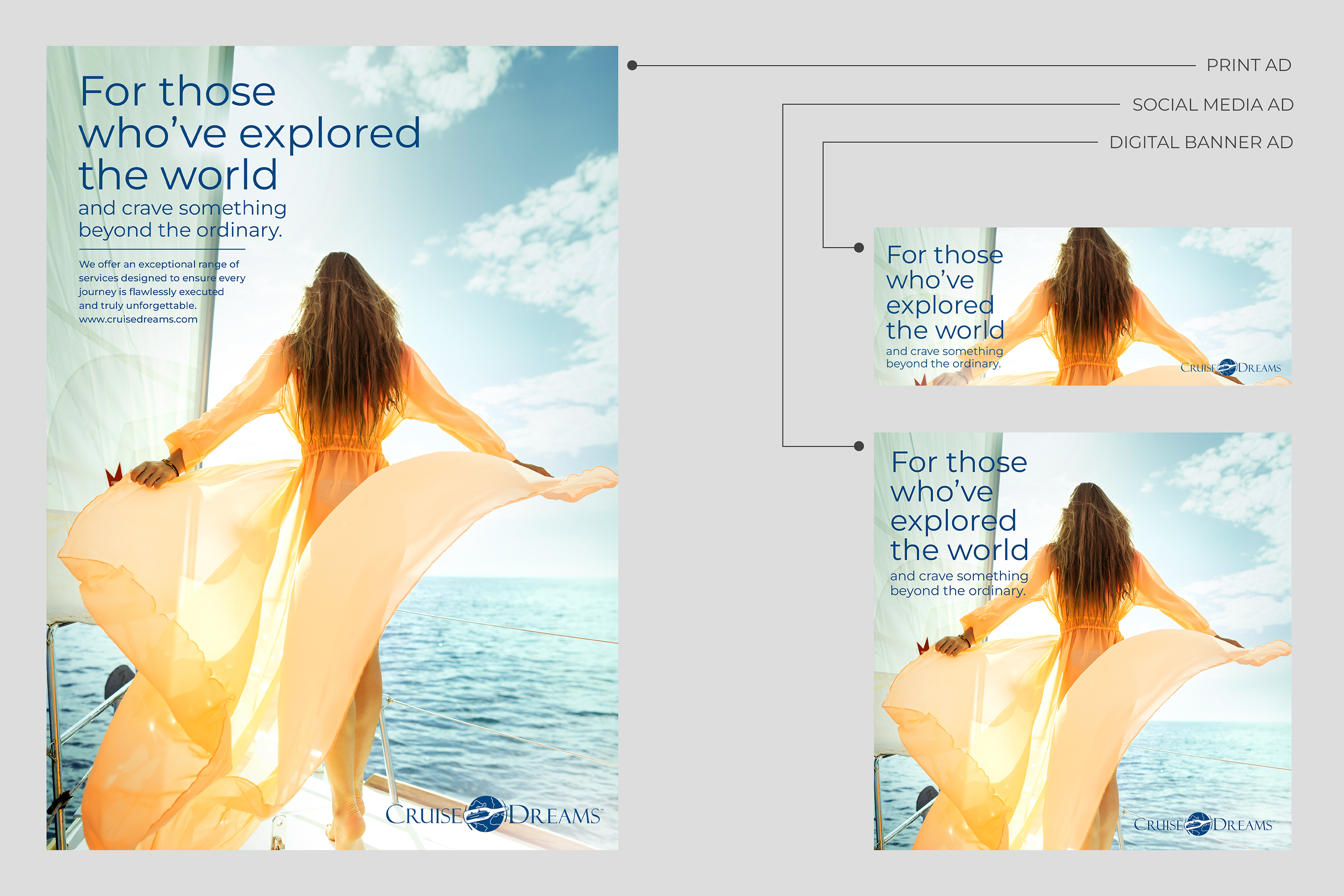Click 'explored' headline word in banner ad
This screenshot has width=1344, height=896.
click(940, 305)
